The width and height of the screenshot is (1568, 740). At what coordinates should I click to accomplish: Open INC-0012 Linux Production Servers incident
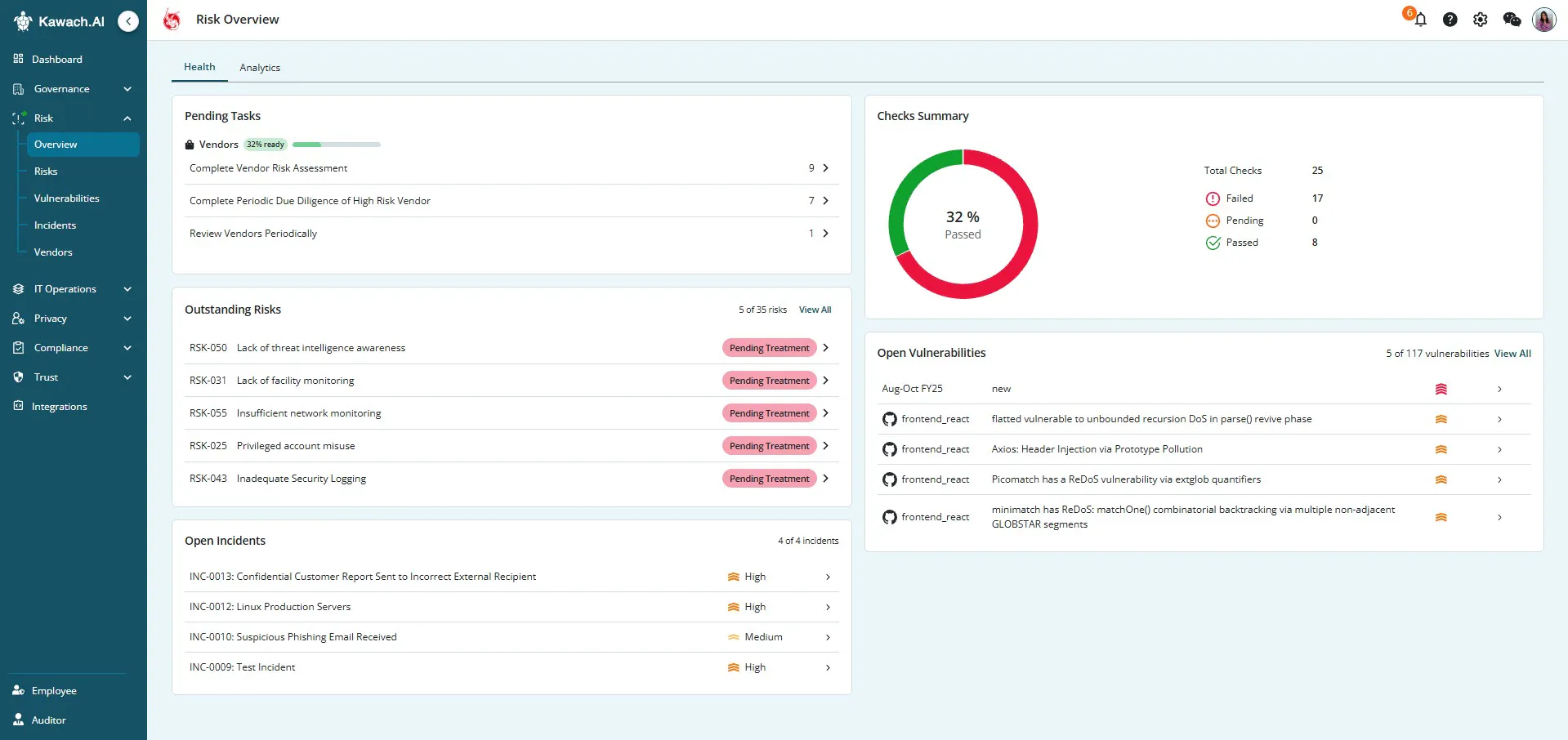point(511,607)
